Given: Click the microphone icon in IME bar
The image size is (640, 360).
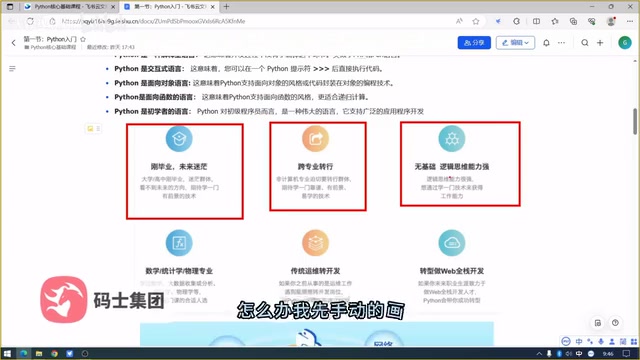Looking at the screenshot, I should (x=601, y=341).
